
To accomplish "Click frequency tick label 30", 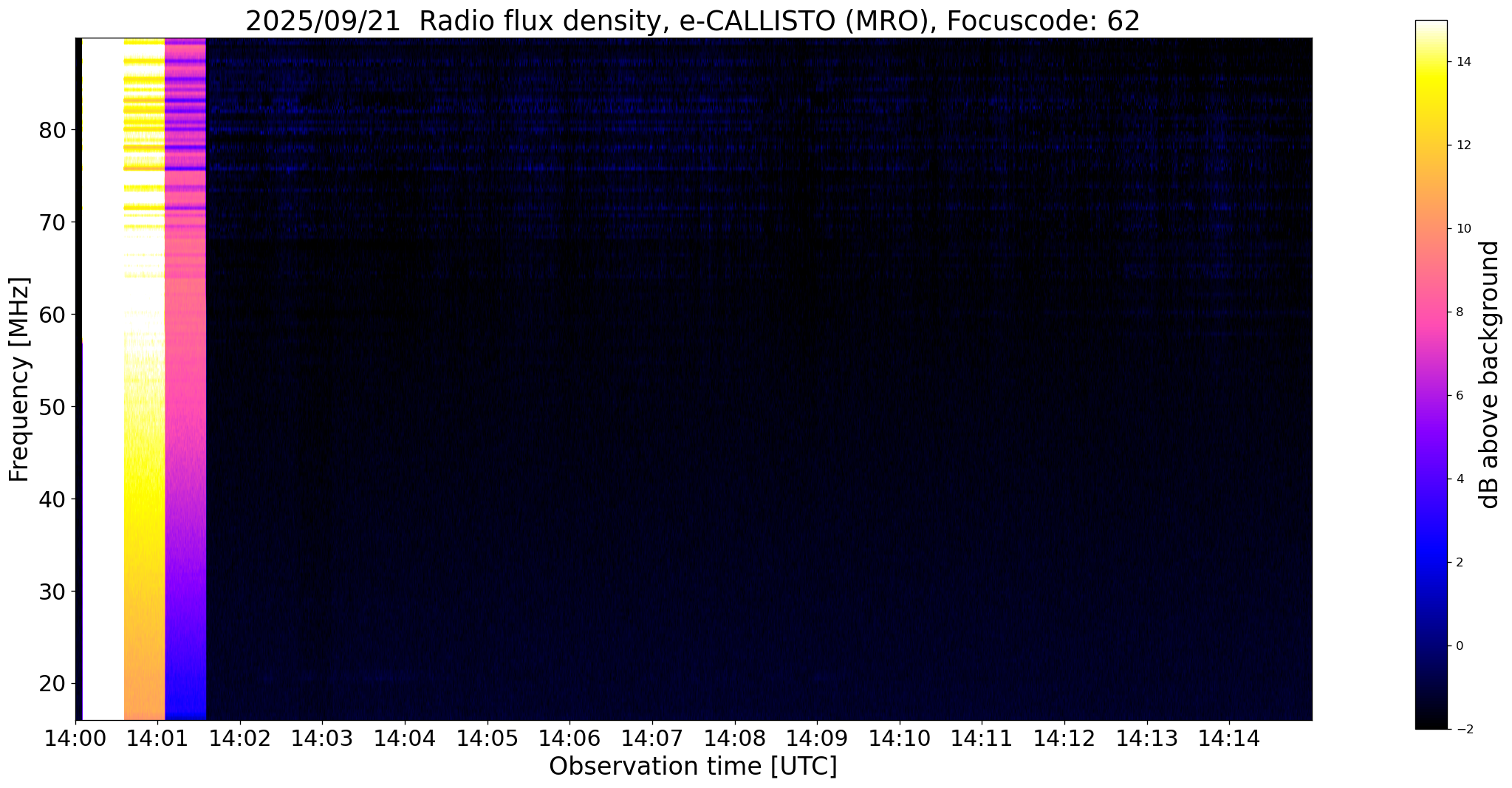I will [52, 592].
